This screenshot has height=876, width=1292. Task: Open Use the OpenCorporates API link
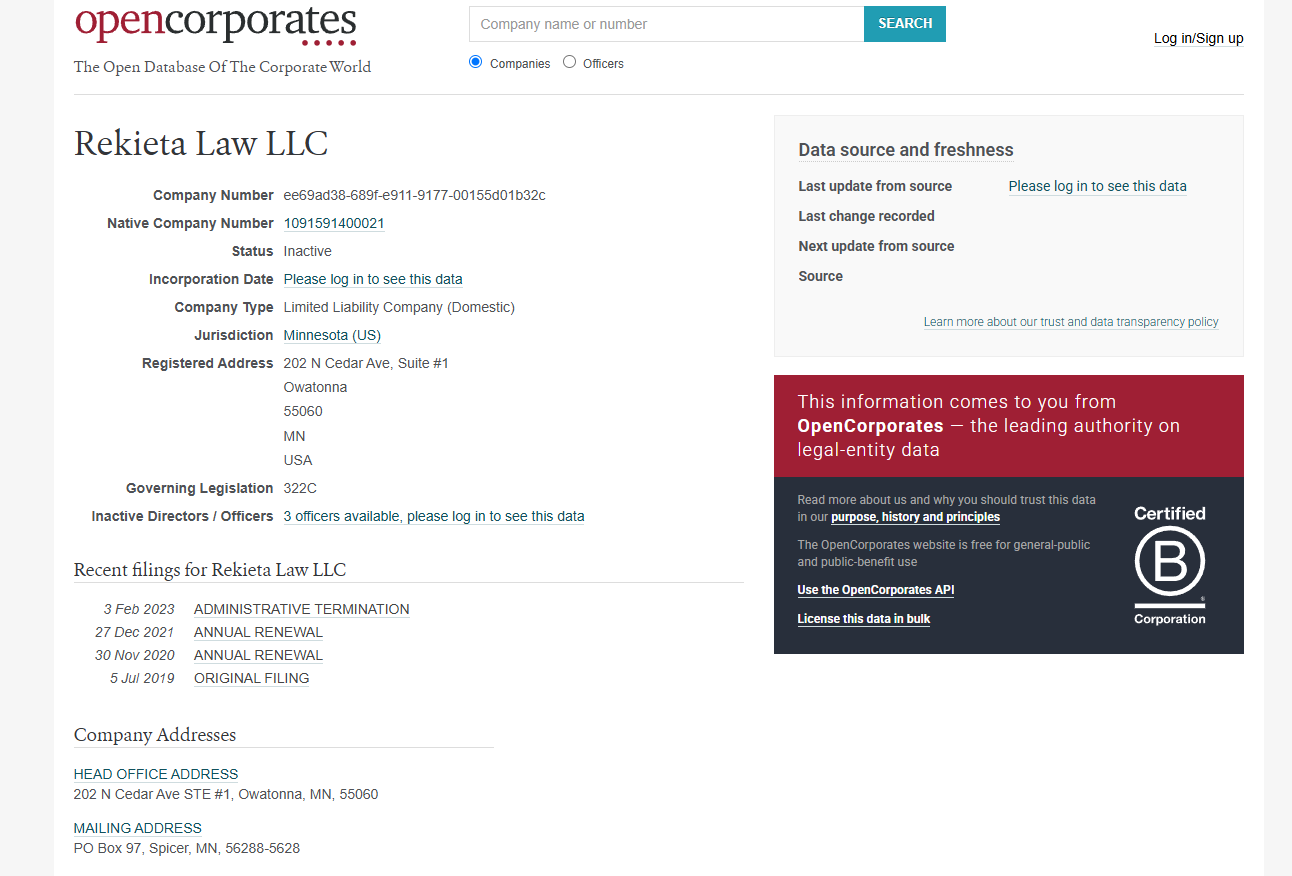(x=875, y=590)
